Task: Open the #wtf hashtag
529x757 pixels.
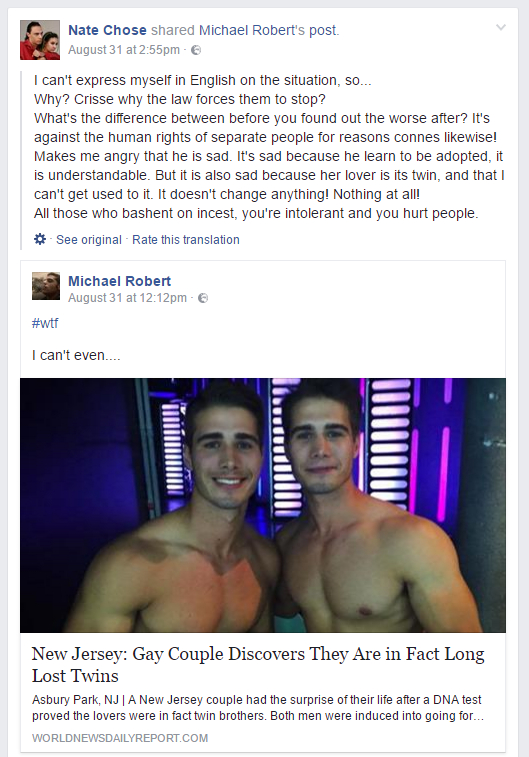Action: 45,323
